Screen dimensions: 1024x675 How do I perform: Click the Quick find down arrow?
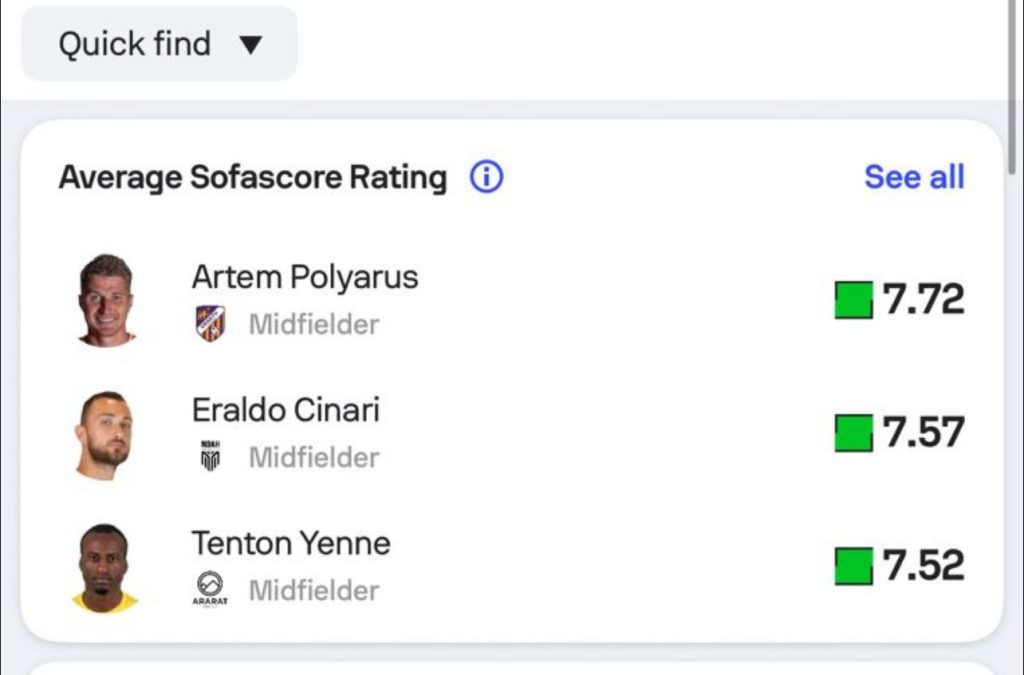[x=251, y=45]
